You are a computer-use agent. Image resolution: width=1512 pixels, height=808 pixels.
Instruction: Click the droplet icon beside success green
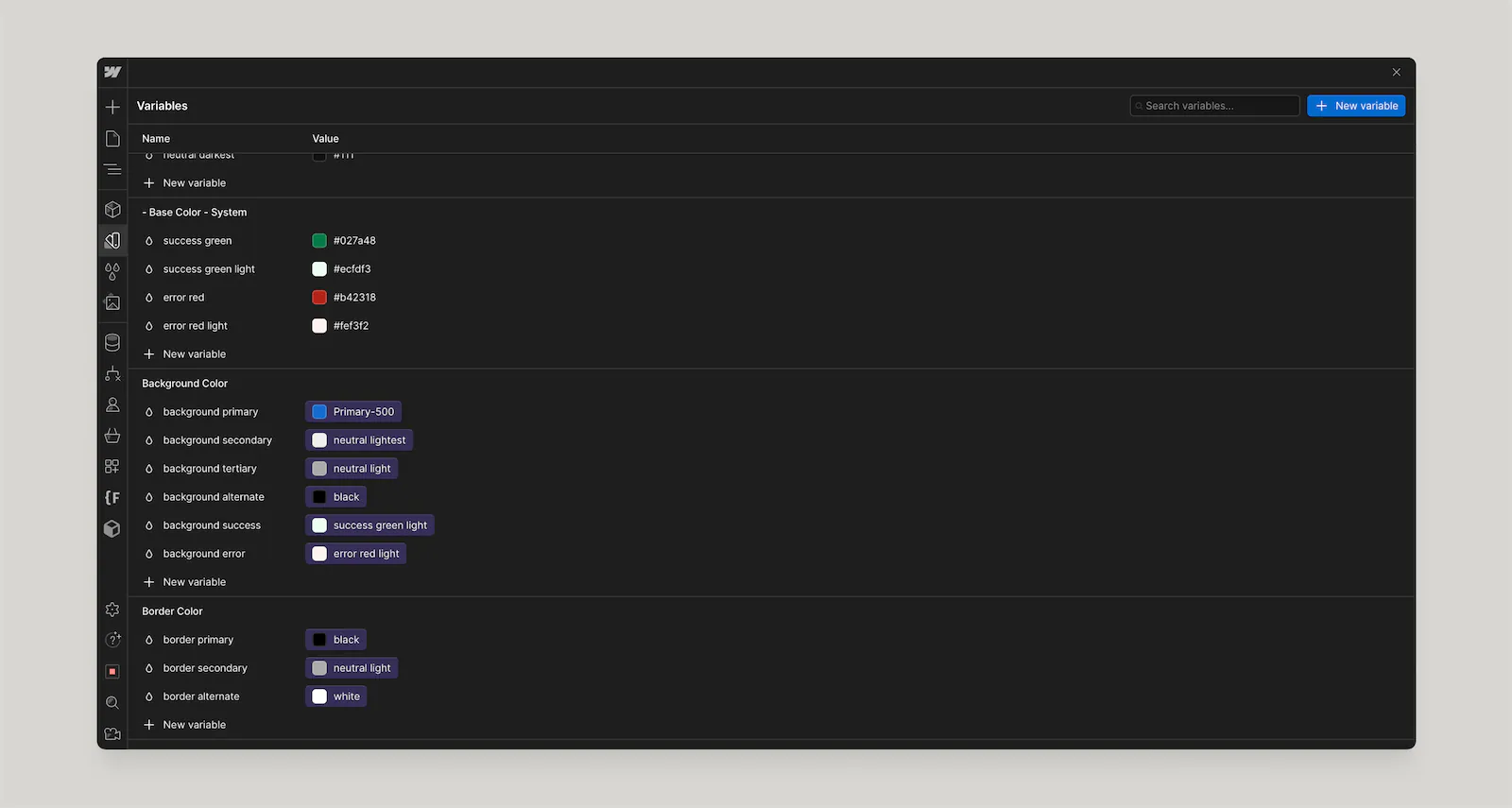(x=148, y=241)
